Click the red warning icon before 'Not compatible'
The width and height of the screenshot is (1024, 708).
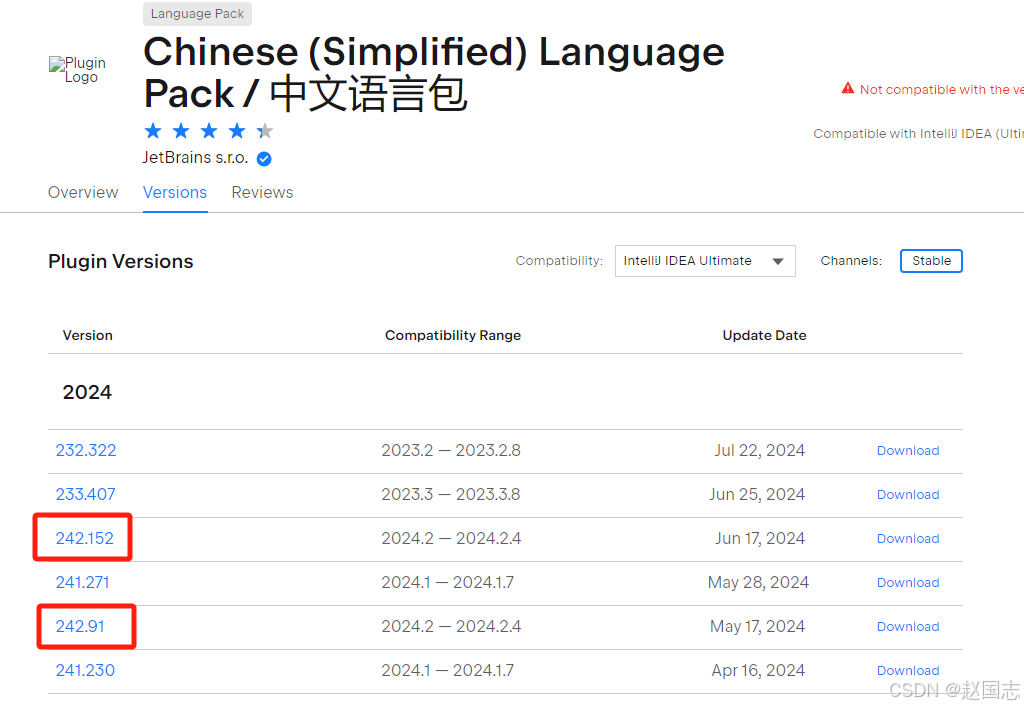coord(848,88)
